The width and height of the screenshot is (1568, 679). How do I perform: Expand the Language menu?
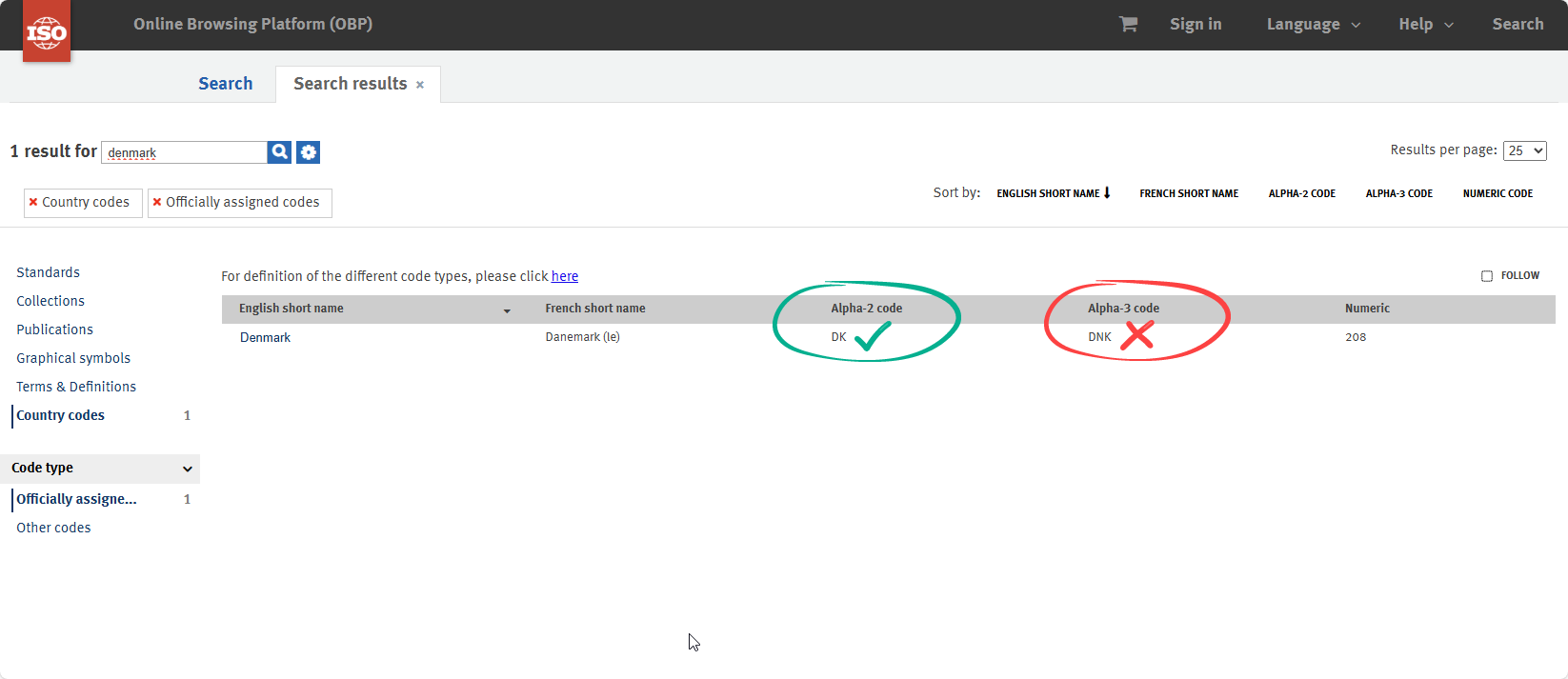point(1313,25)
